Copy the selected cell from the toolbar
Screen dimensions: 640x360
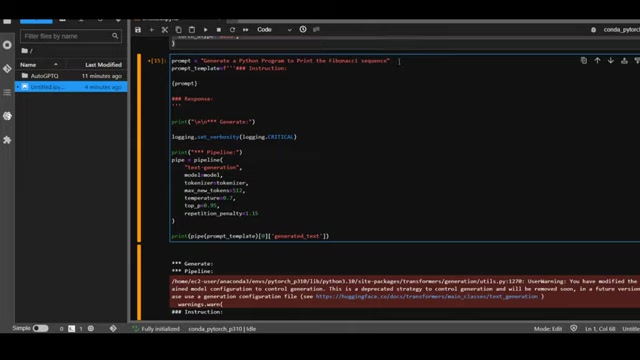pos(178,30)
